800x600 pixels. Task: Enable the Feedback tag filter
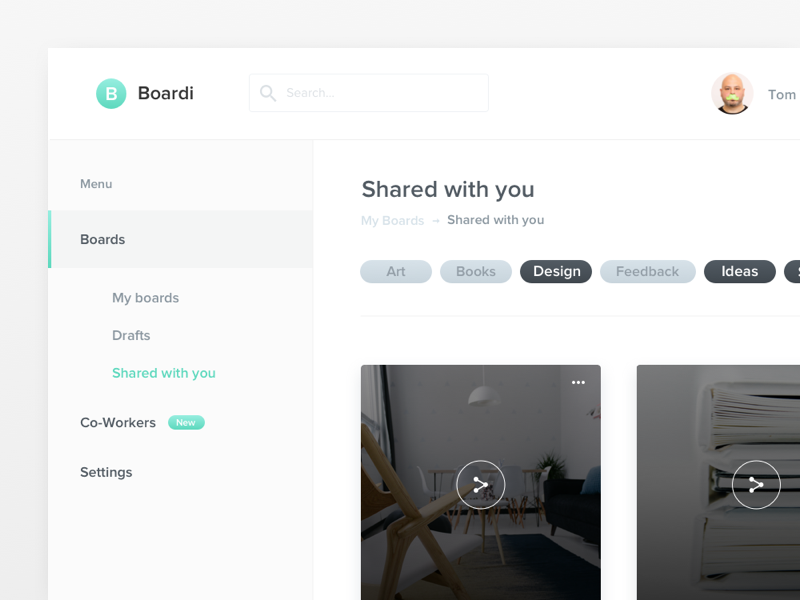click(x=647, y=272)
